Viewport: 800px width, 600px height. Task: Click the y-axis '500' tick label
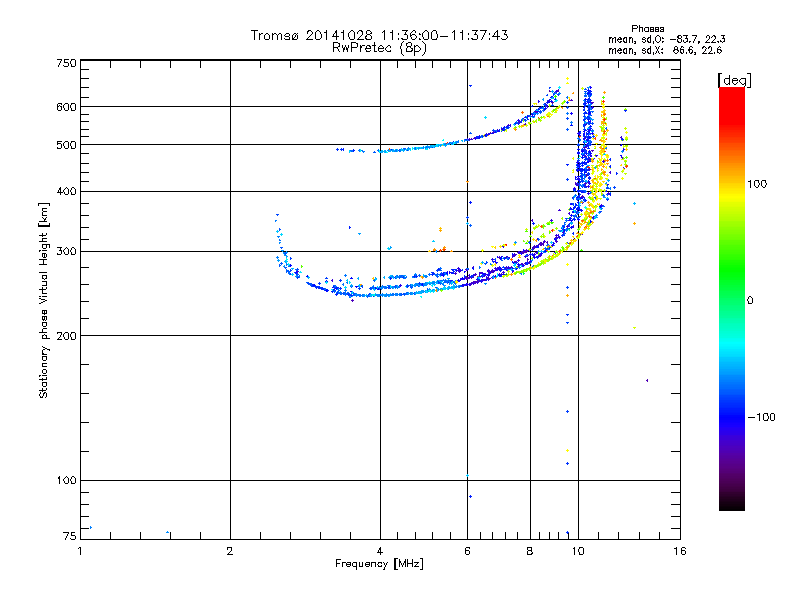coord(67,145)
